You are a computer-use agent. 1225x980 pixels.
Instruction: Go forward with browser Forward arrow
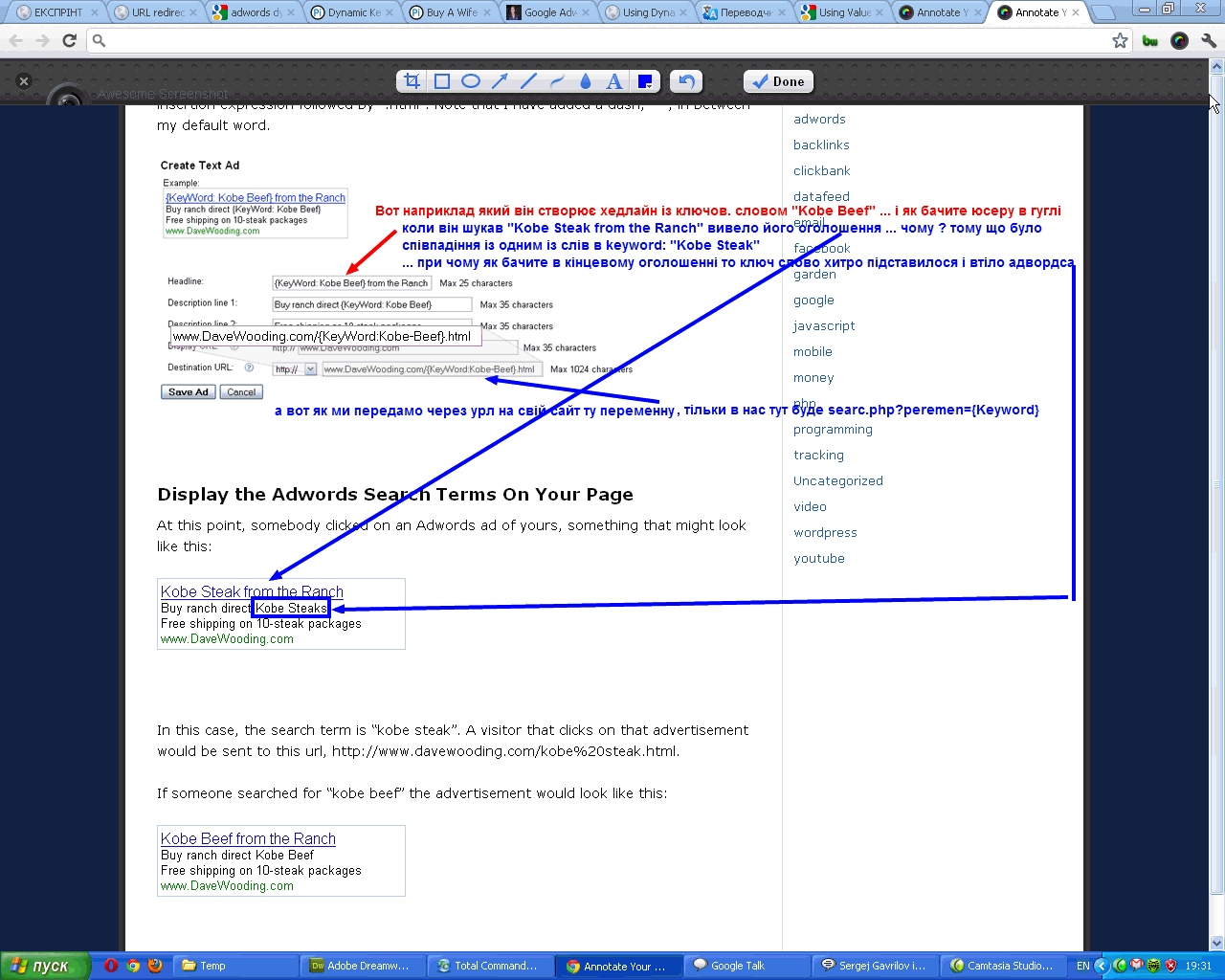pos(42,40)
